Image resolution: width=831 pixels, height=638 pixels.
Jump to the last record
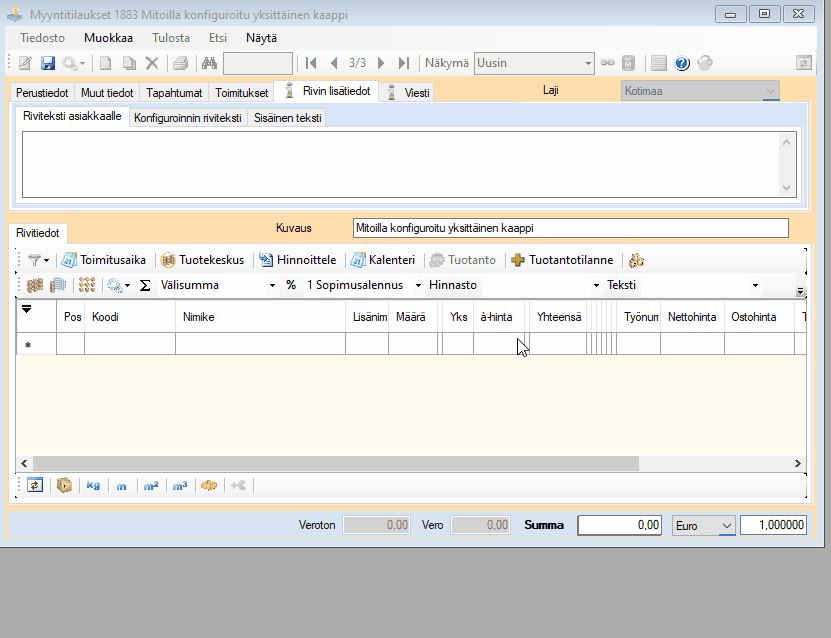[404, 64]
